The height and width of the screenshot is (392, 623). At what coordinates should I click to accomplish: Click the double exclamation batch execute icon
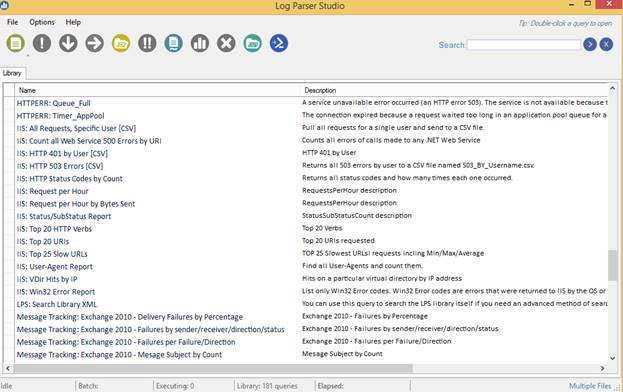pos(147,43)
